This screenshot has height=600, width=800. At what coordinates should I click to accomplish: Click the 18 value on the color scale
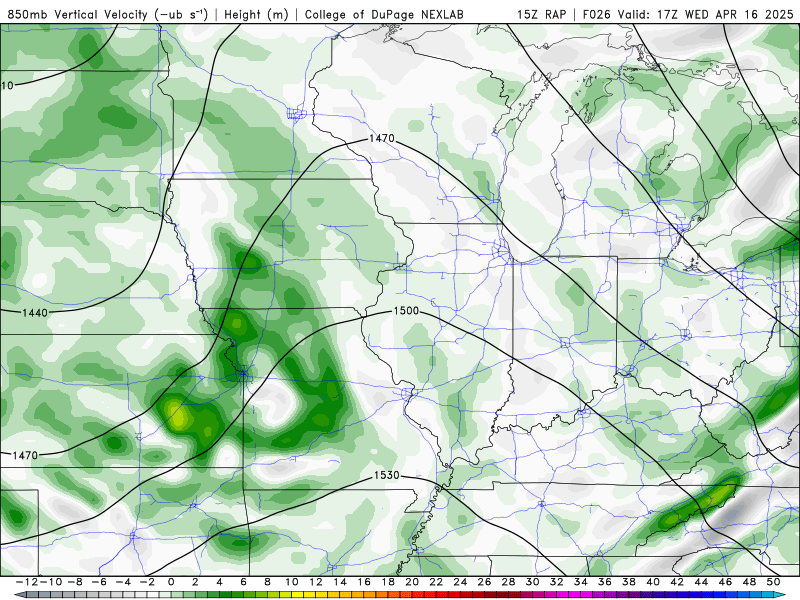[x=388, y=582]
